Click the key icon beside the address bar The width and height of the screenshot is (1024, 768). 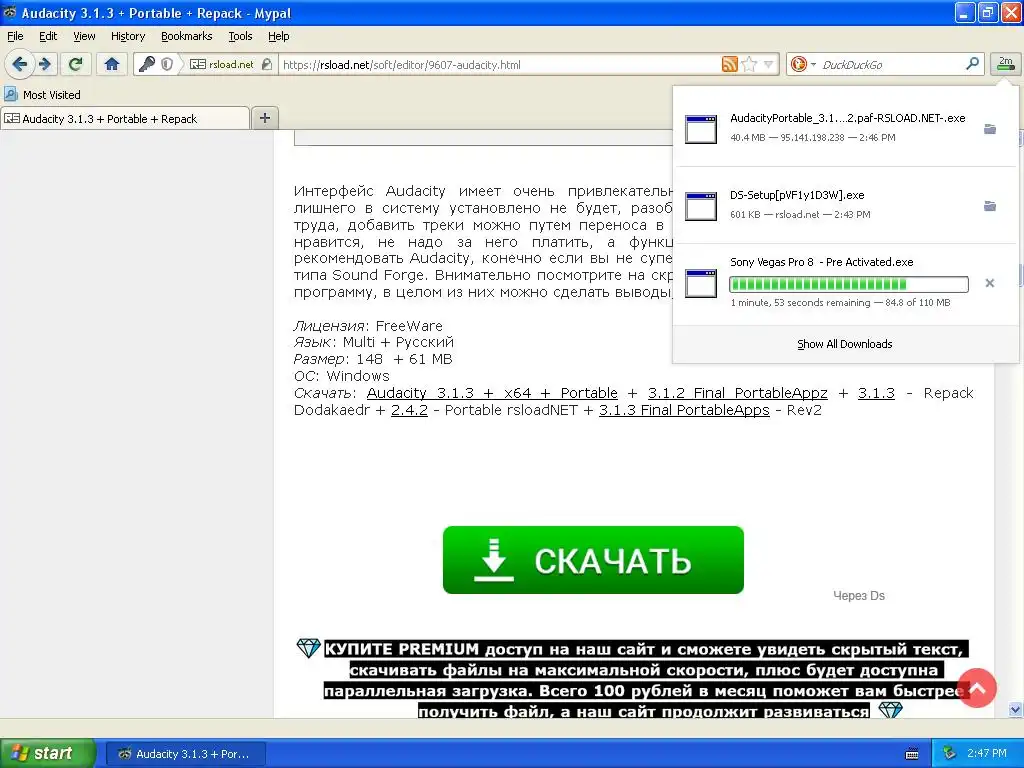tap(147, 64)
